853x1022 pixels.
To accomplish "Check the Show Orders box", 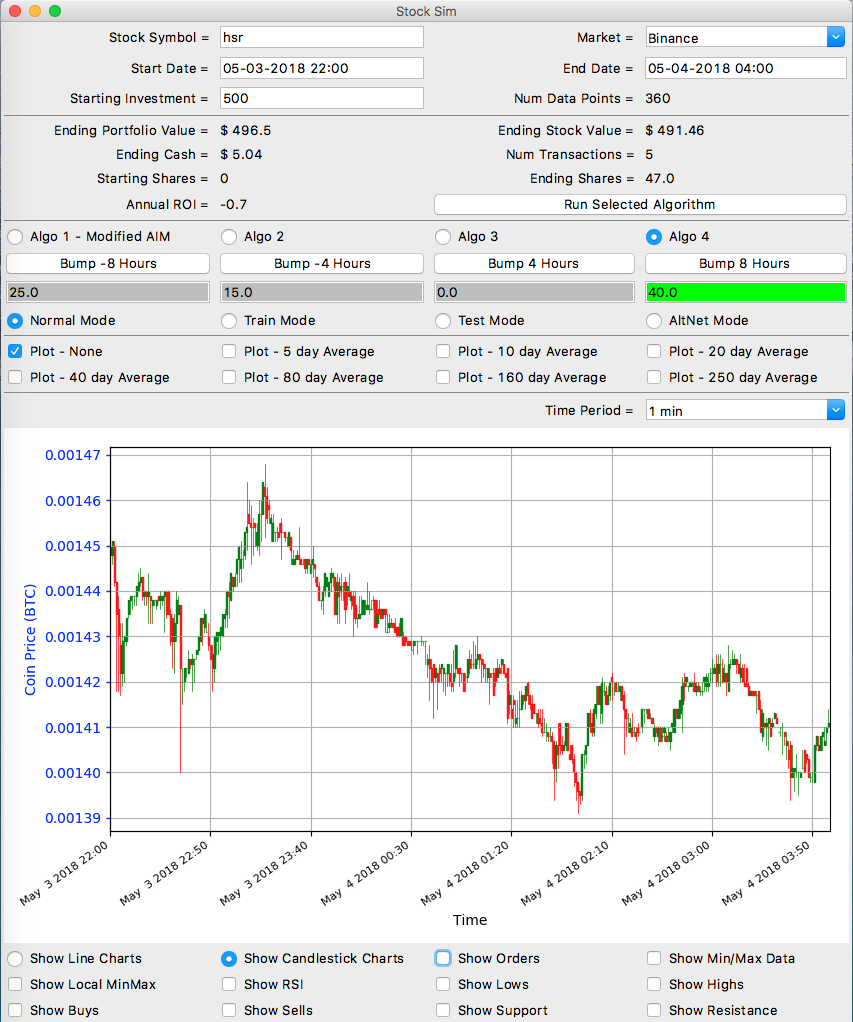I will click(443, 958).
